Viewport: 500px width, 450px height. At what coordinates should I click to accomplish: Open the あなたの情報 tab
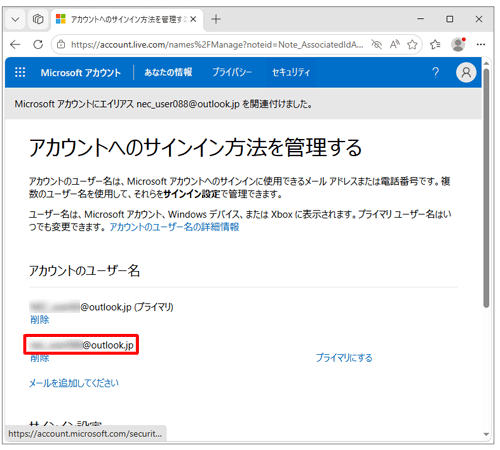coord(168,72)
